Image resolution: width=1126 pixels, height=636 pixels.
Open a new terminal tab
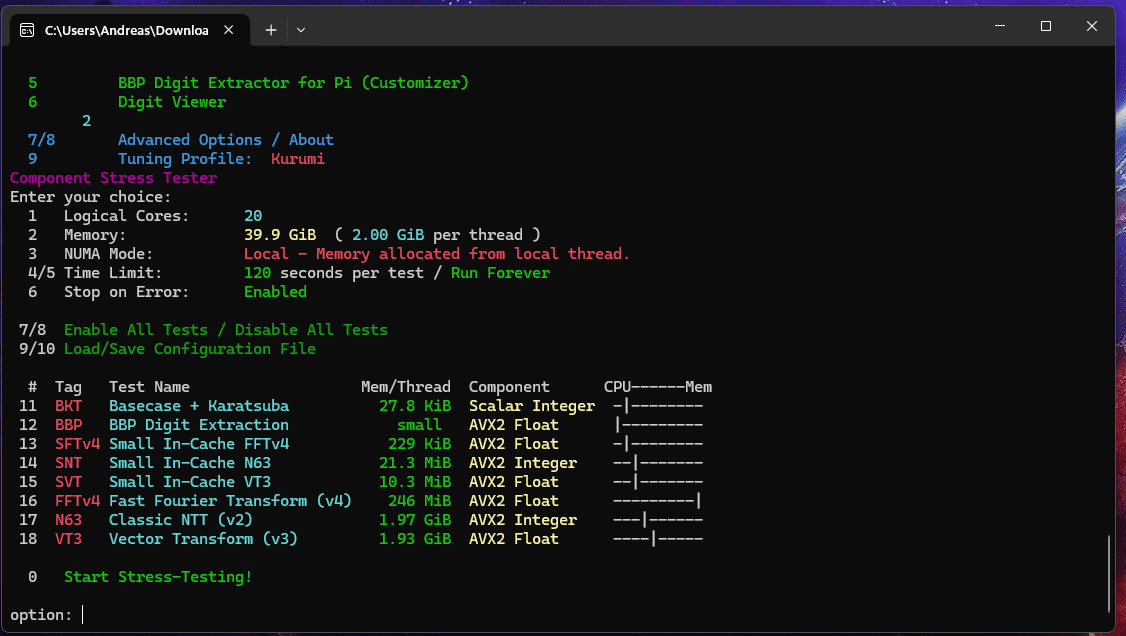[x=271, y=30]
